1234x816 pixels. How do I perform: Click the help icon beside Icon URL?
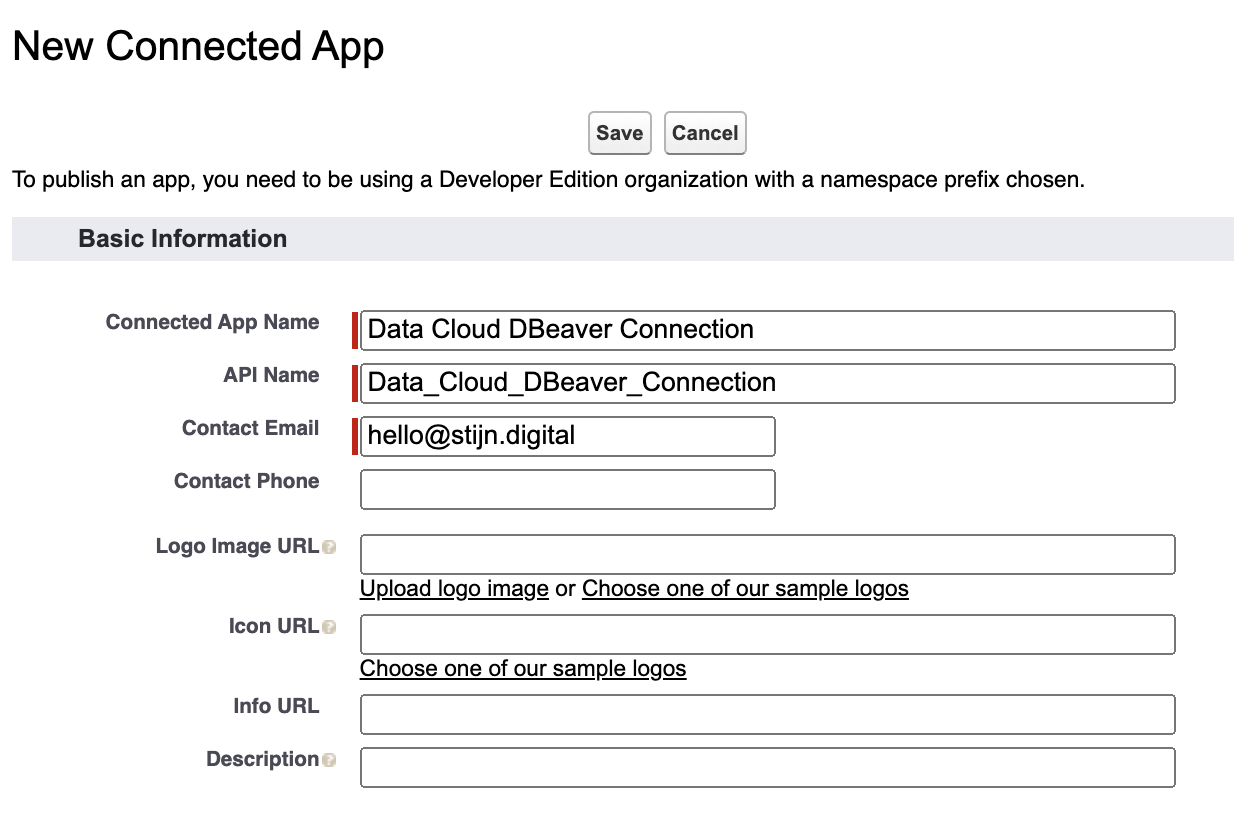(x=329, y=628)
